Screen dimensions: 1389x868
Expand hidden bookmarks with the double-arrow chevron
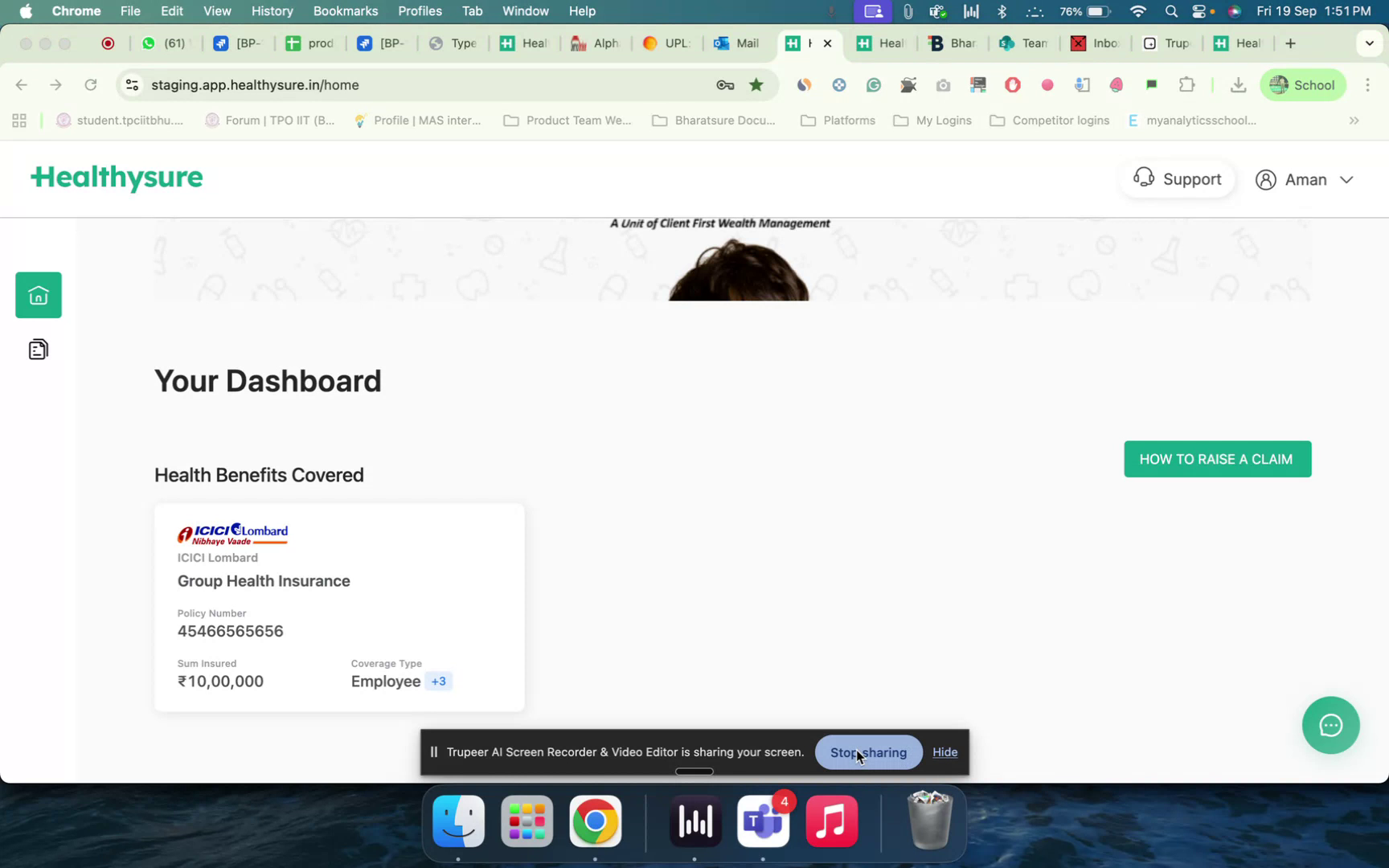pyautogui.click(x=1354, y=121)
